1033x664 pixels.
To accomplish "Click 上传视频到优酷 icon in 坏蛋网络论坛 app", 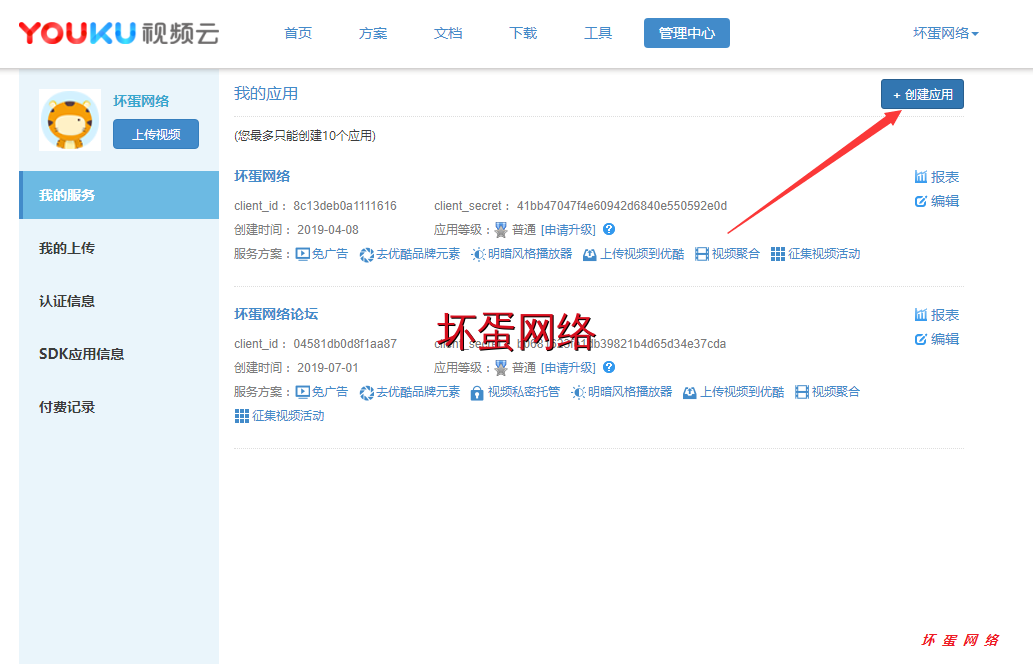I will pyautogui.click(x=690, y=393).
